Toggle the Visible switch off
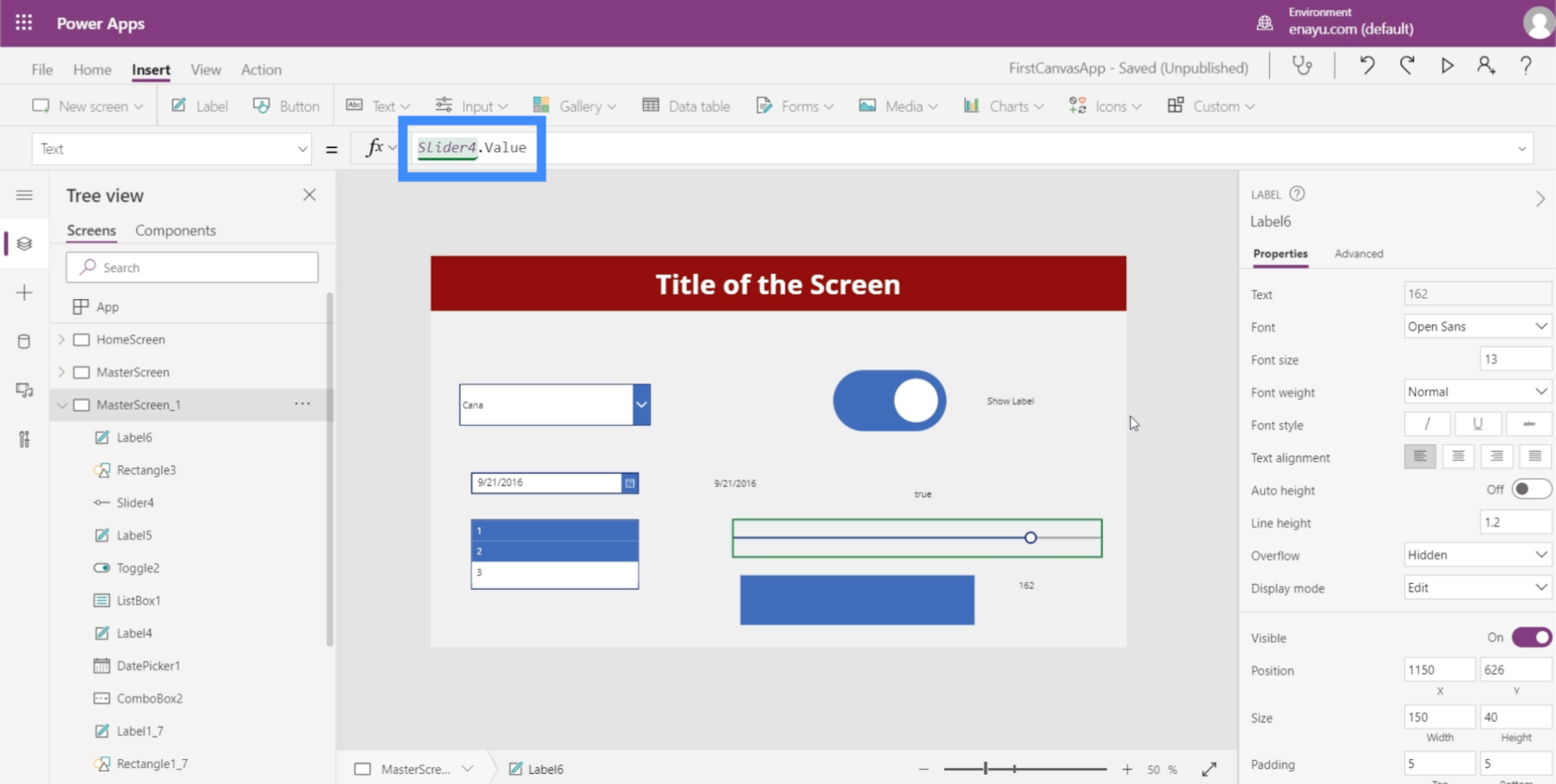 tap(1531, 637)
